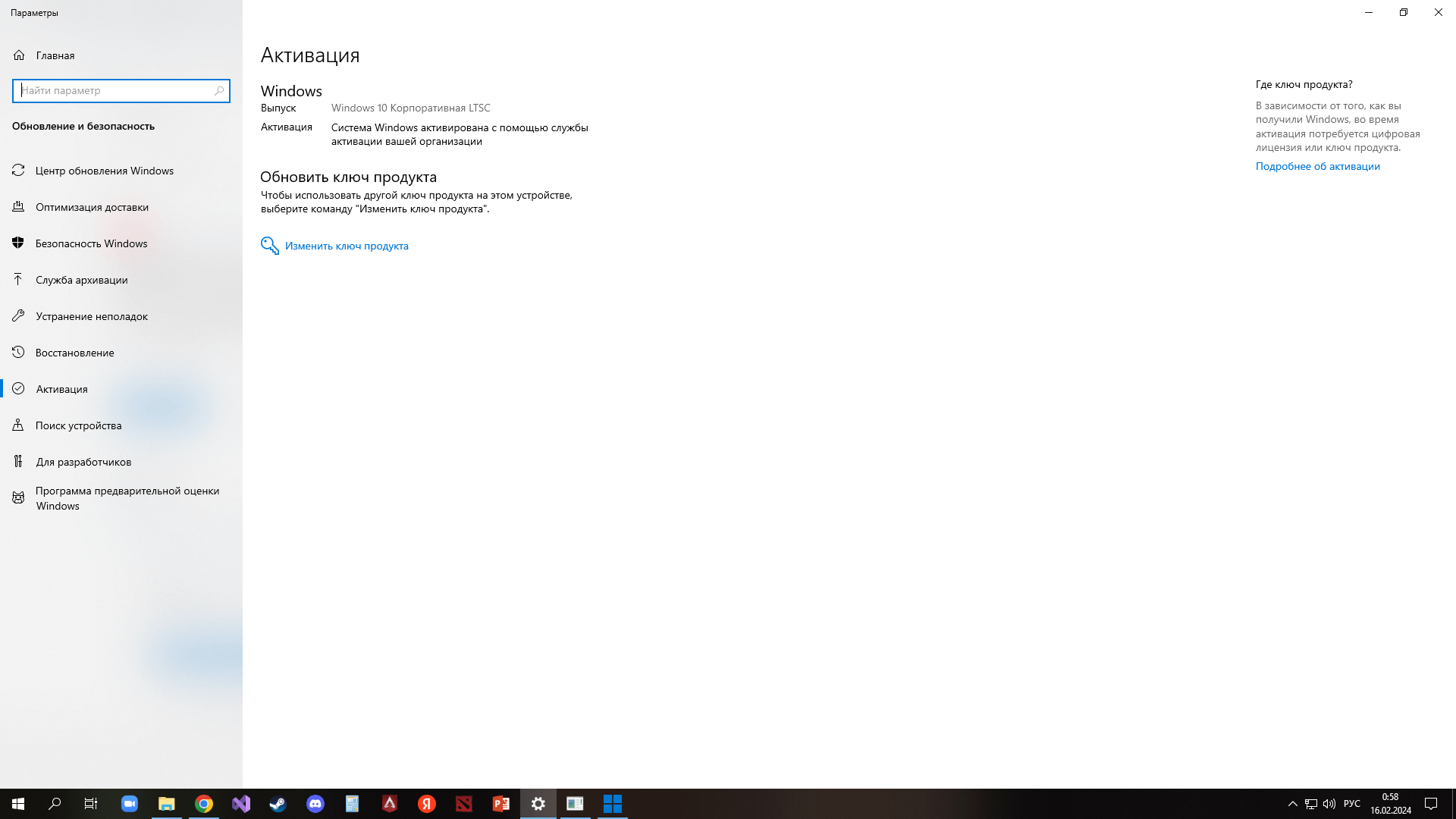Open File Explorer from taskbar
Image resolution: width=1456 pixels, height=819 pixels.
point(166,804)
